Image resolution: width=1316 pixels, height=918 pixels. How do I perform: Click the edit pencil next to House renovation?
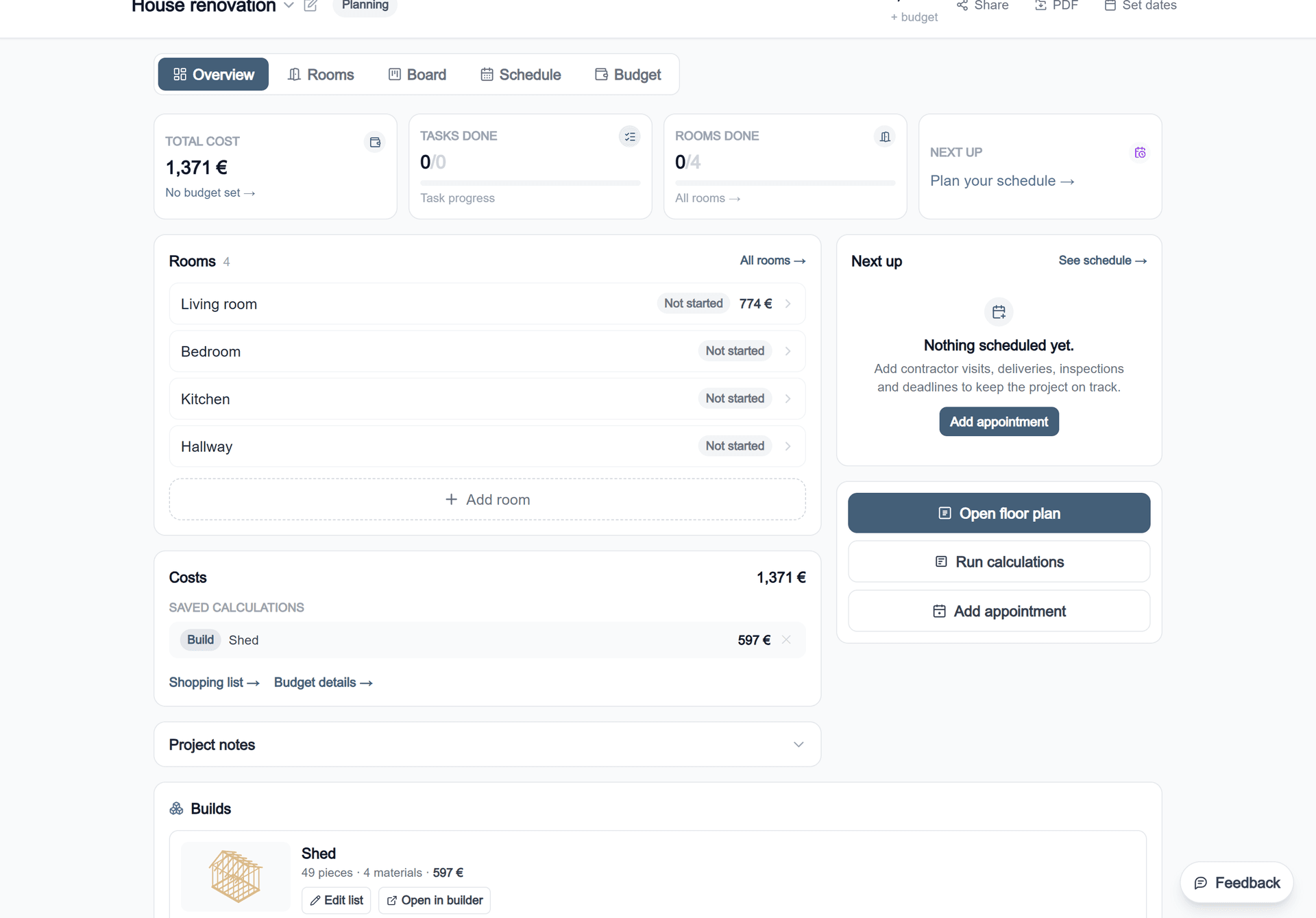click(310, 5)
